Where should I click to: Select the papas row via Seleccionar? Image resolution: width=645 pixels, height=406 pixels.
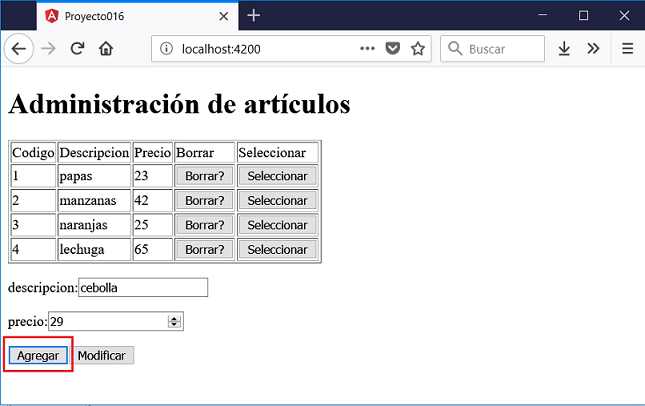point(278,176)
